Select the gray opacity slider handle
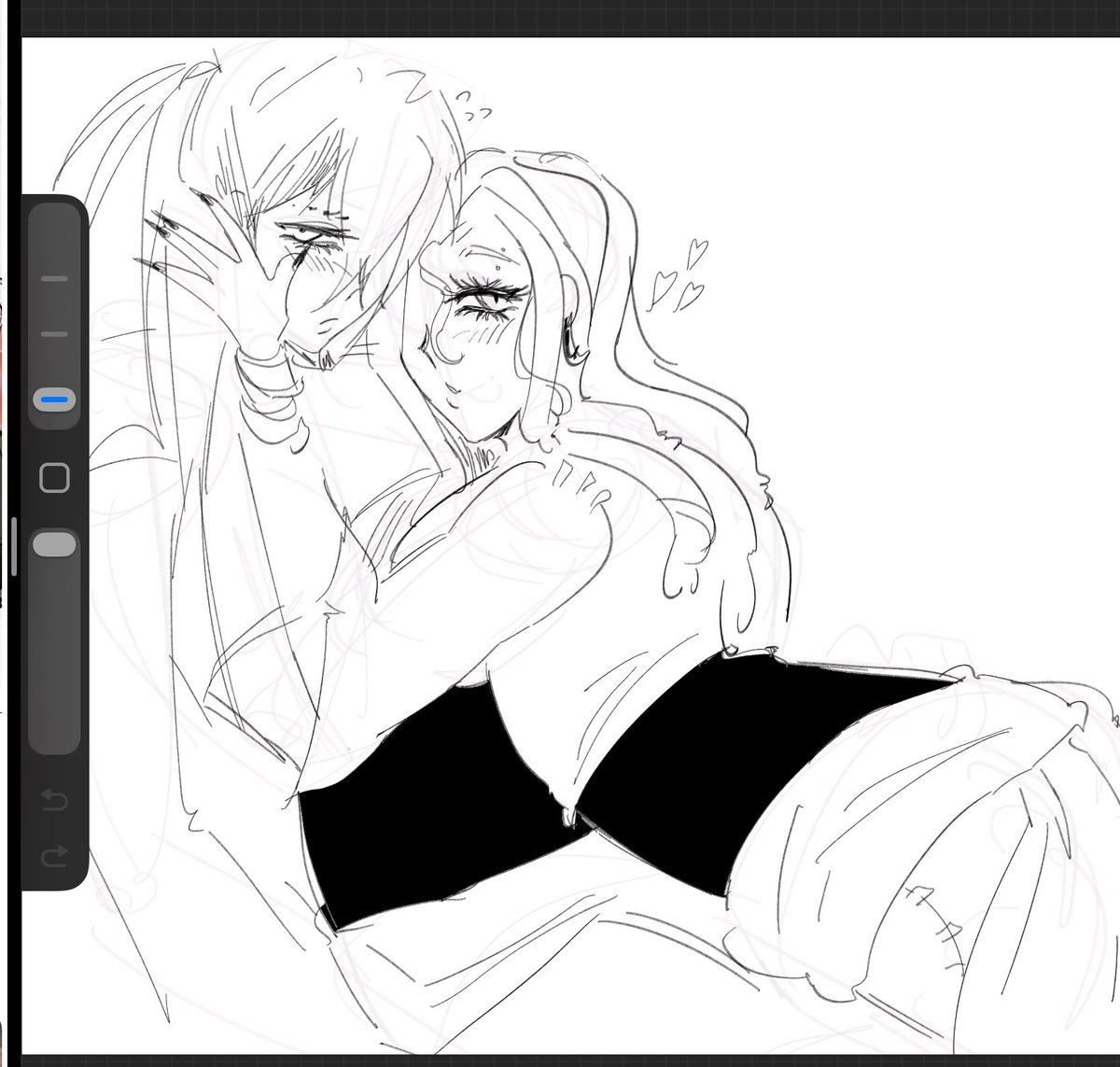1120x1067 pixels. [x=53, y=542]
